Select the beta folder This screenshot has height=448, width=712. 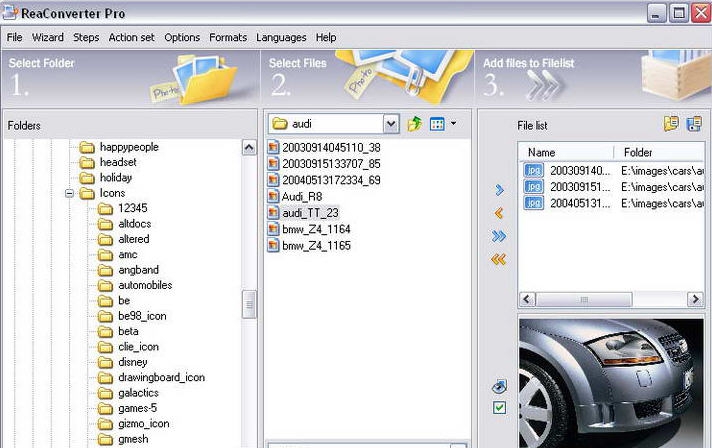tap(128, 331)
